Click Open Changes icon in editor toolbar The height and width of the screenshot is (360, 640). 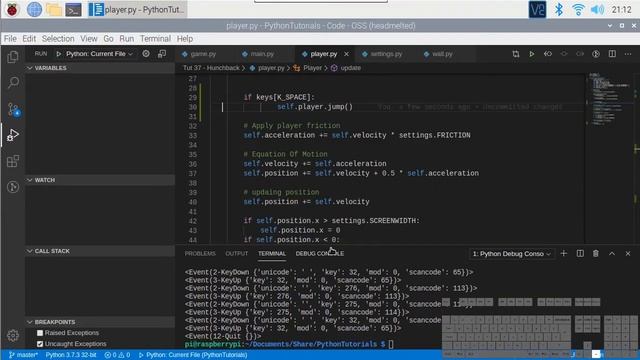(516, 54)
